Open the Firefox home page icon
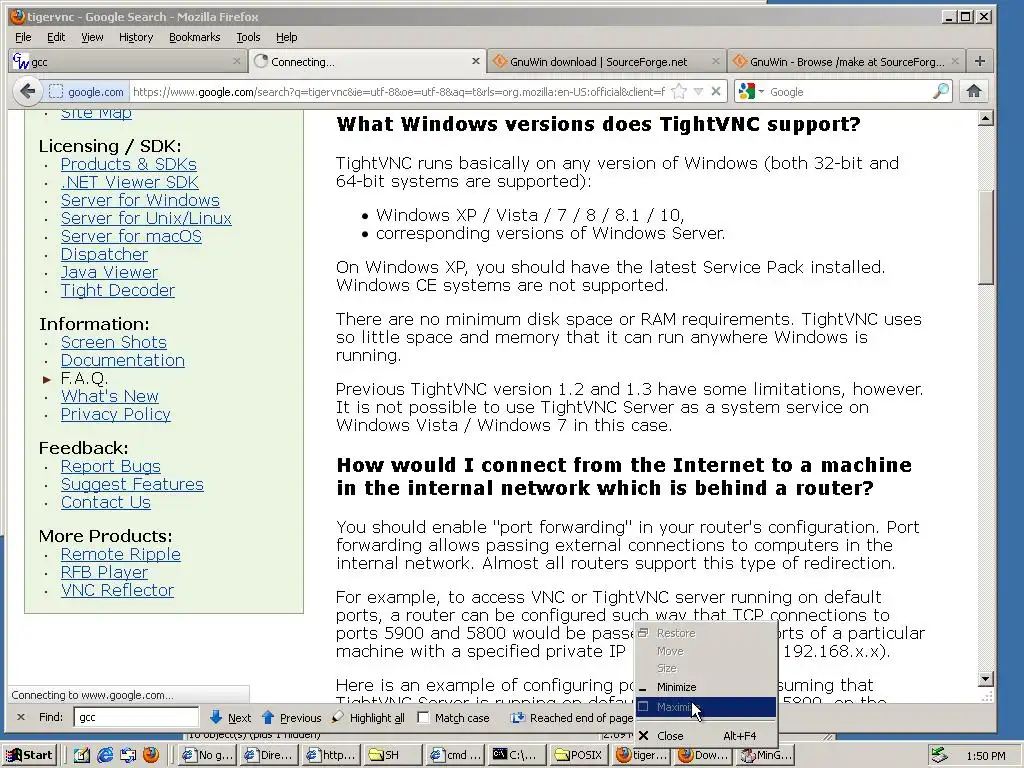Screen dimensions: 1024x768 point(974,91)
